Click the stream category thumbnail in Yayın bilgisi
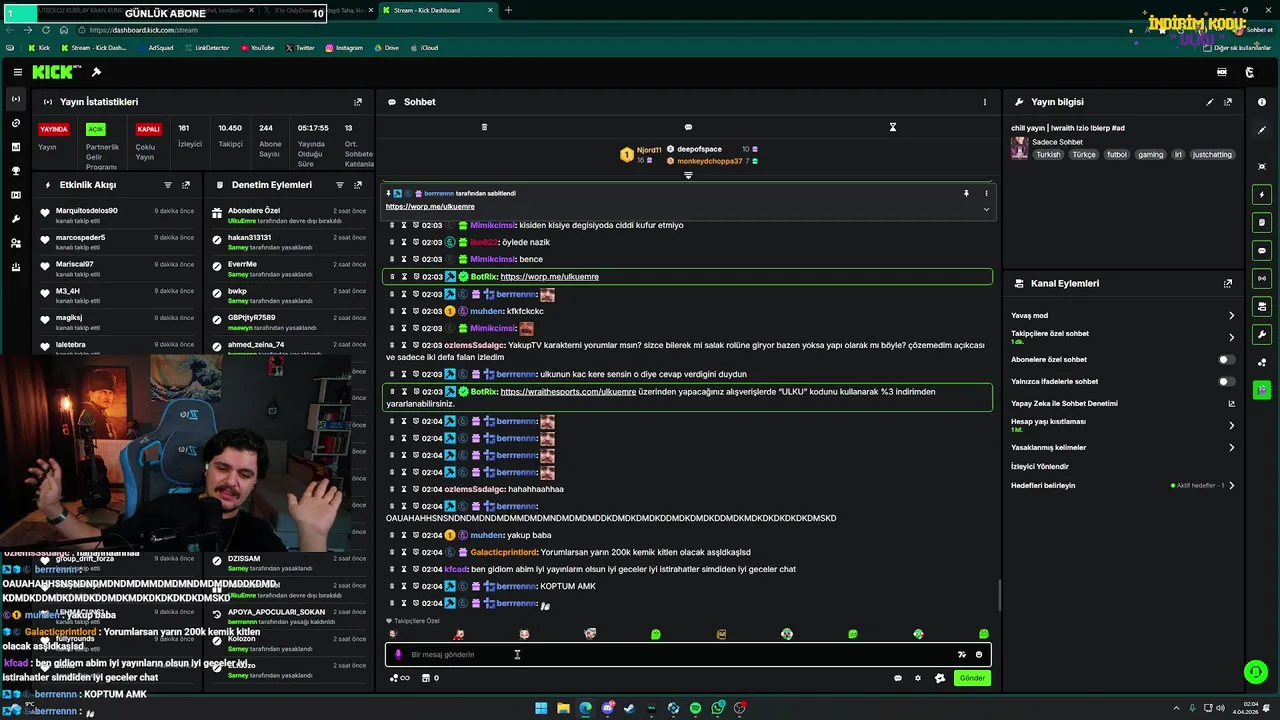The width and height of the screenshot is (1280, 720). [x=1019, y=148]
